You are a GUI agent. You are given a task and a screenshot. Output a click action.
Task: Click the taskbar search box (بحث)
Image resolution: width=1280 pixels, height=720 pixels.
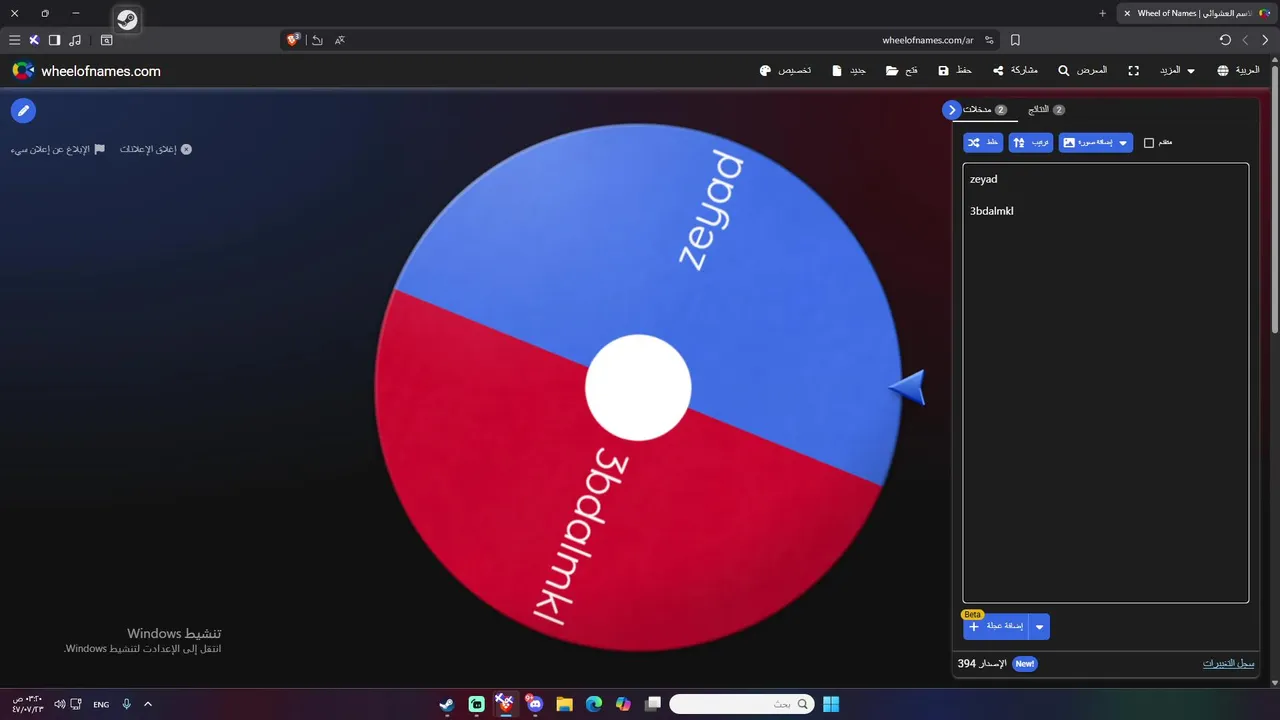click(741, 704)
